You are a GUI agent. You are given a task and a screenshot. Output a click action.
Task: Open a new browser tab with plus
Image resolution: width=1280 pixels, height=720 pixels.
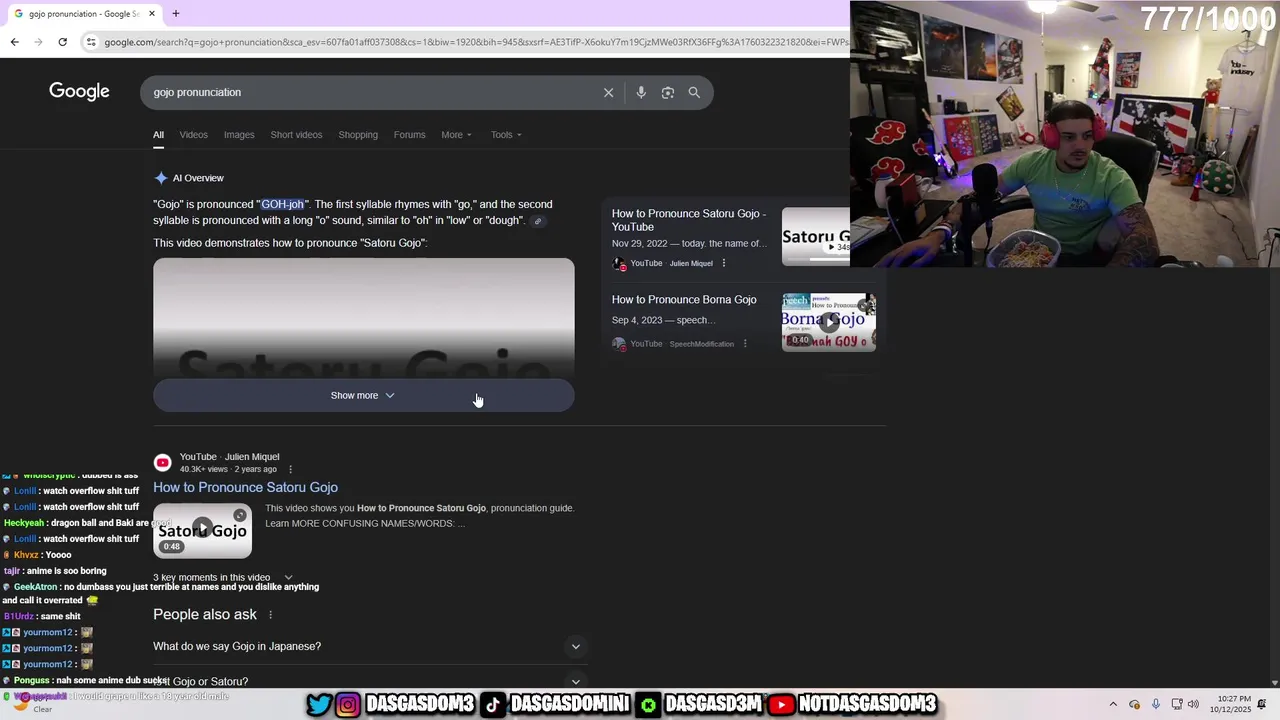click(176, 14)
